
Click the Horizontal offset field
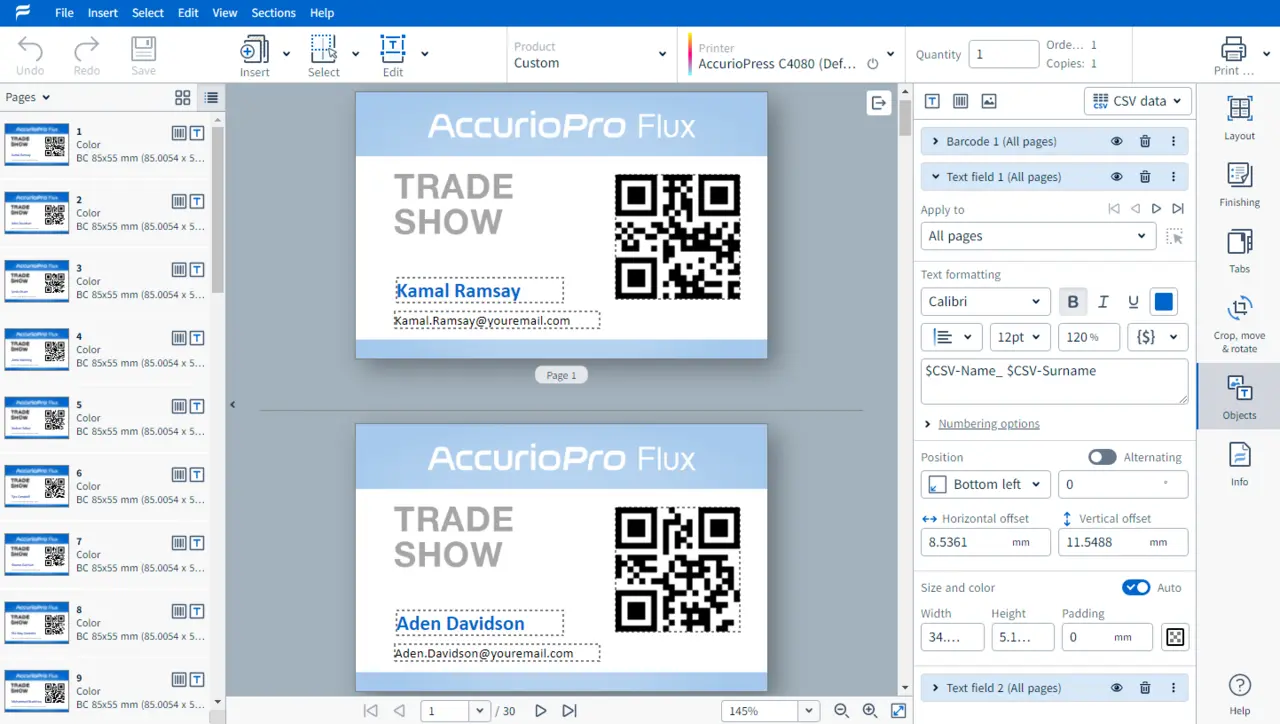985,542
